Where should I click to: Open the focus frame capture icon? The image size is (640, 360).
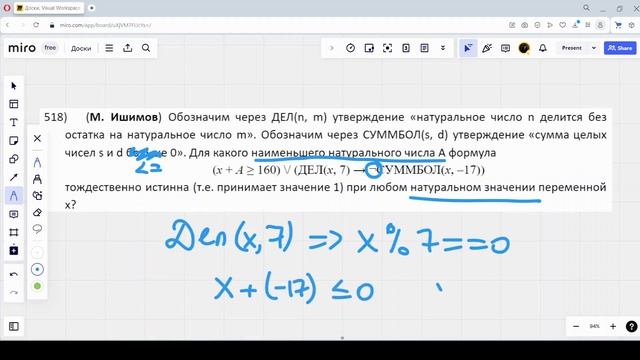point(387,48)
